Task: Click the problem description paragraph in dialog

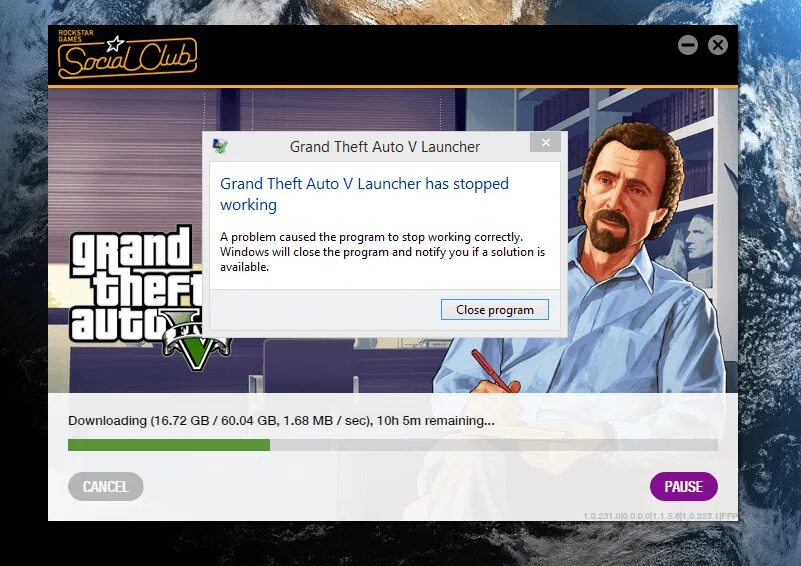Action: click(x=383, y=252)
